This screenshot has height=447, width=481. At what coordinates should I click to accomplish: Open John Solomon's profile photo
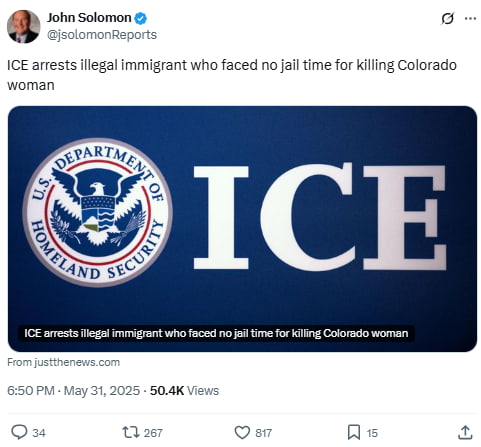[23, 26]
